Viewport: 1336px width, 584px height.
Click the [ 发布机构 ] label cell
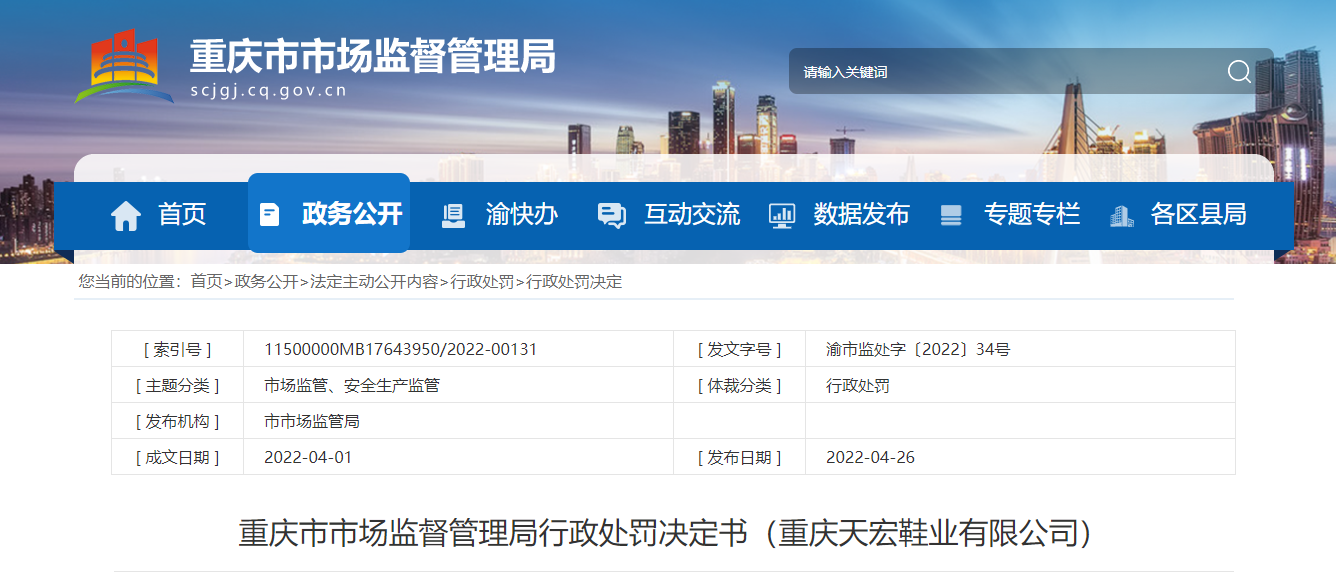pos(177,421)
